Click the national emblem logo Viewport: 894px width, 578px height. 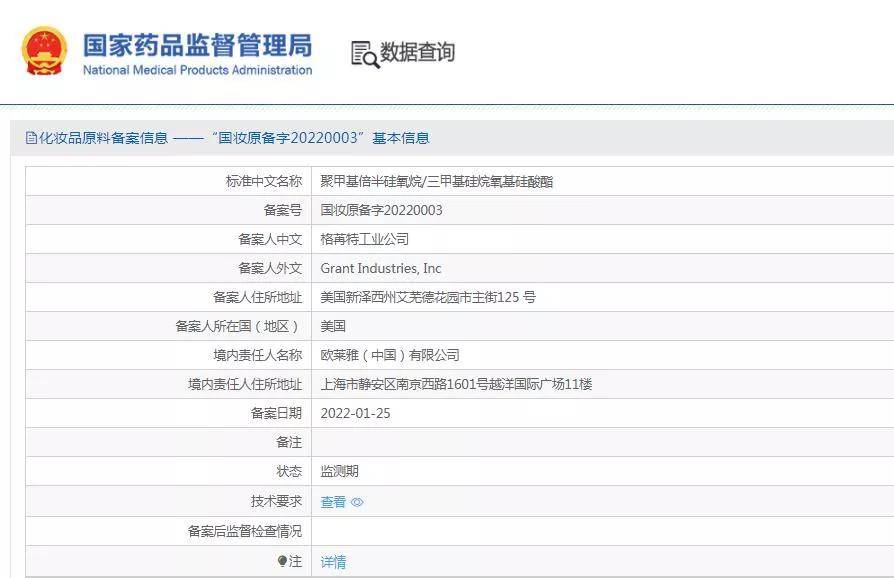(x=45, y=51)
